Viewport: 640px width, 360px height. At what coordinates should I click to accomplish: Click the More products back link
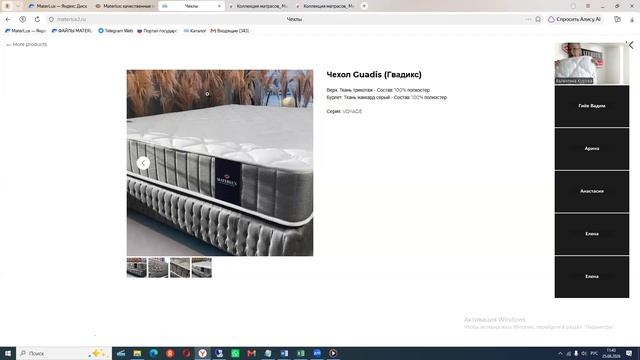tap(27, 44)
